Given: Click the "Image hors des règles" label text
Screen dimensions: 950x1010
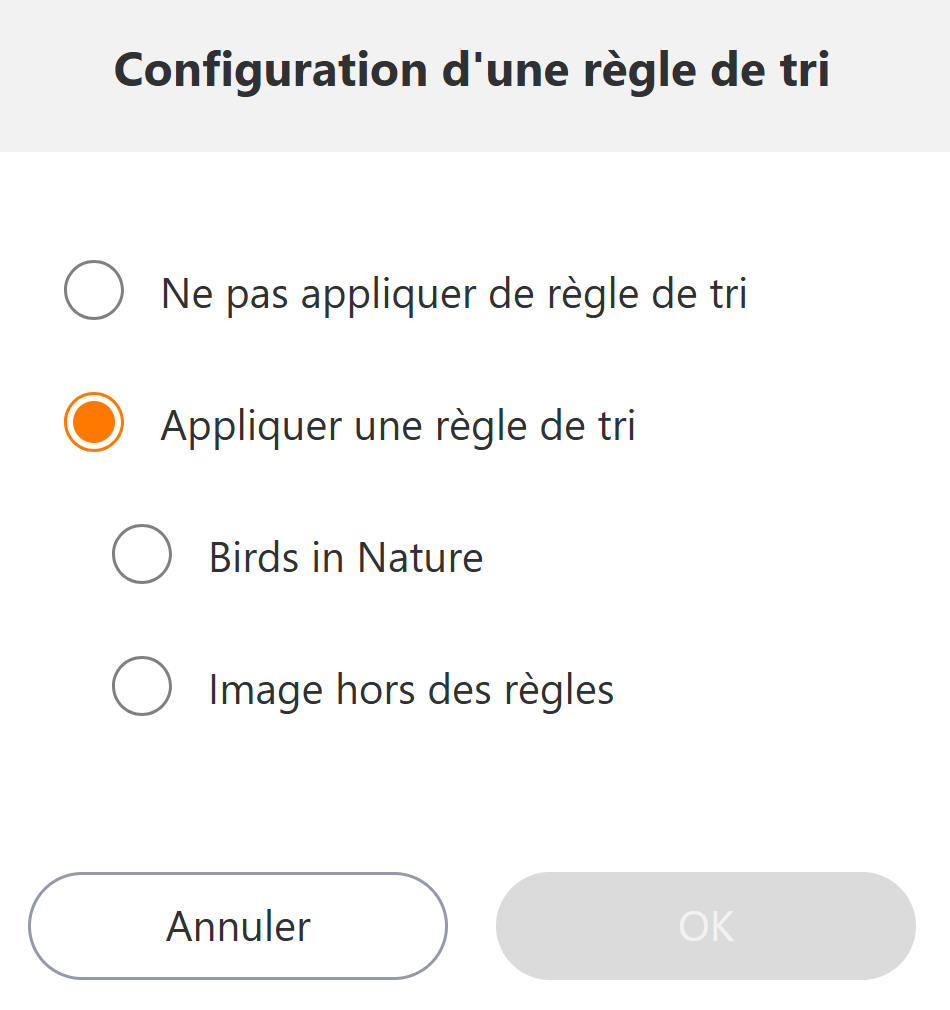Looking at the screenshot, I should 411,690.
